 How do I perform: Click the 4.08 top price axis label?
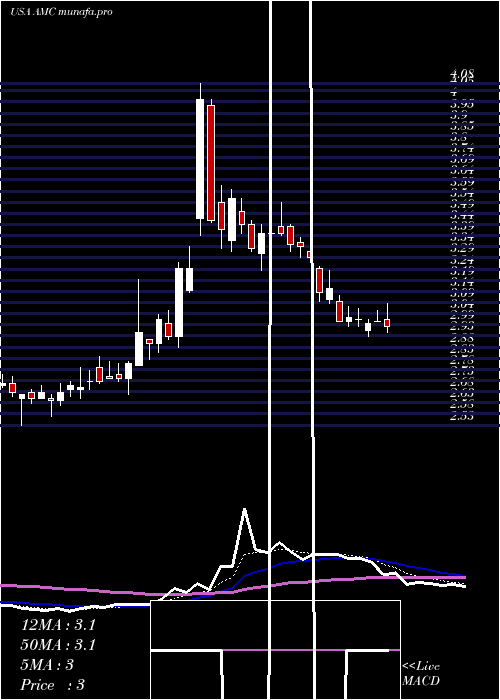[462, 73]
